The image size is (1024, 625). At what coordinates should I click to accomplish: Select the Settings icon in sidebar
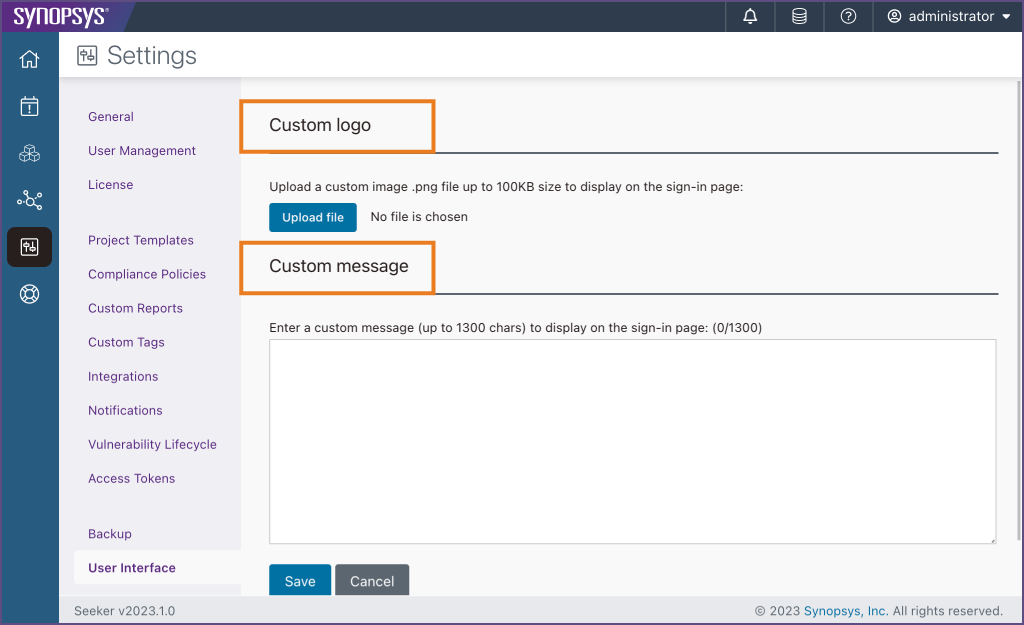click(x=29, y=247)
